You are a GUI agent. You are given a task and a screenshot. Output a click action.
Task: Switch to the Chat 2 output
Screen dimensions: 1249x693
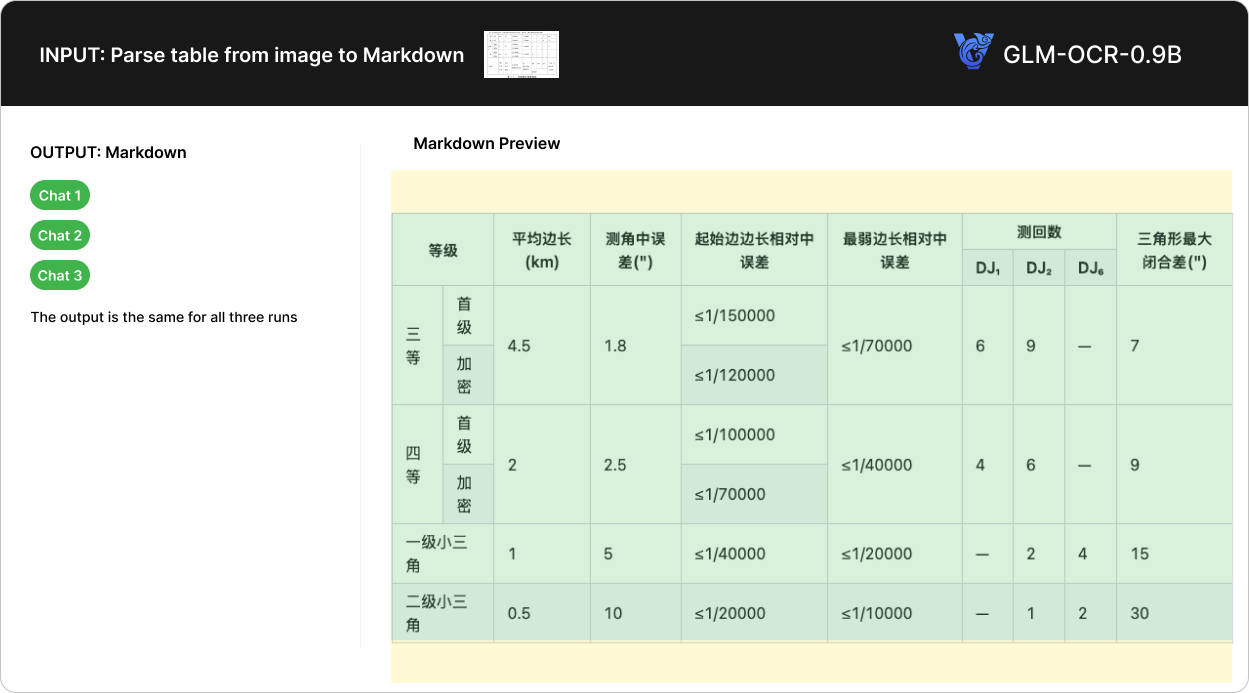60,236
